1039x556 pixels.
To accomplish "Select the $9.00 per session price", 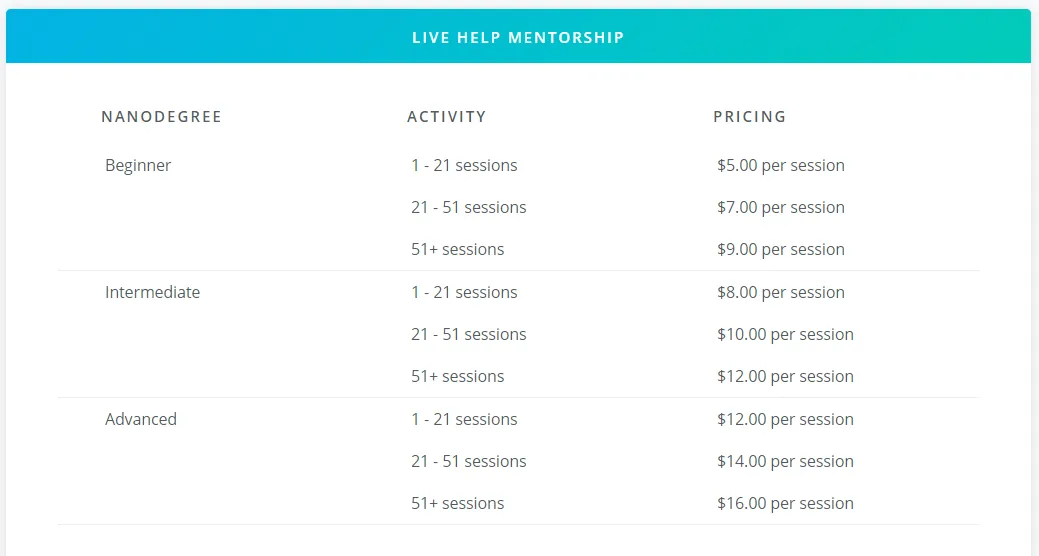I will tap(781, 250).
